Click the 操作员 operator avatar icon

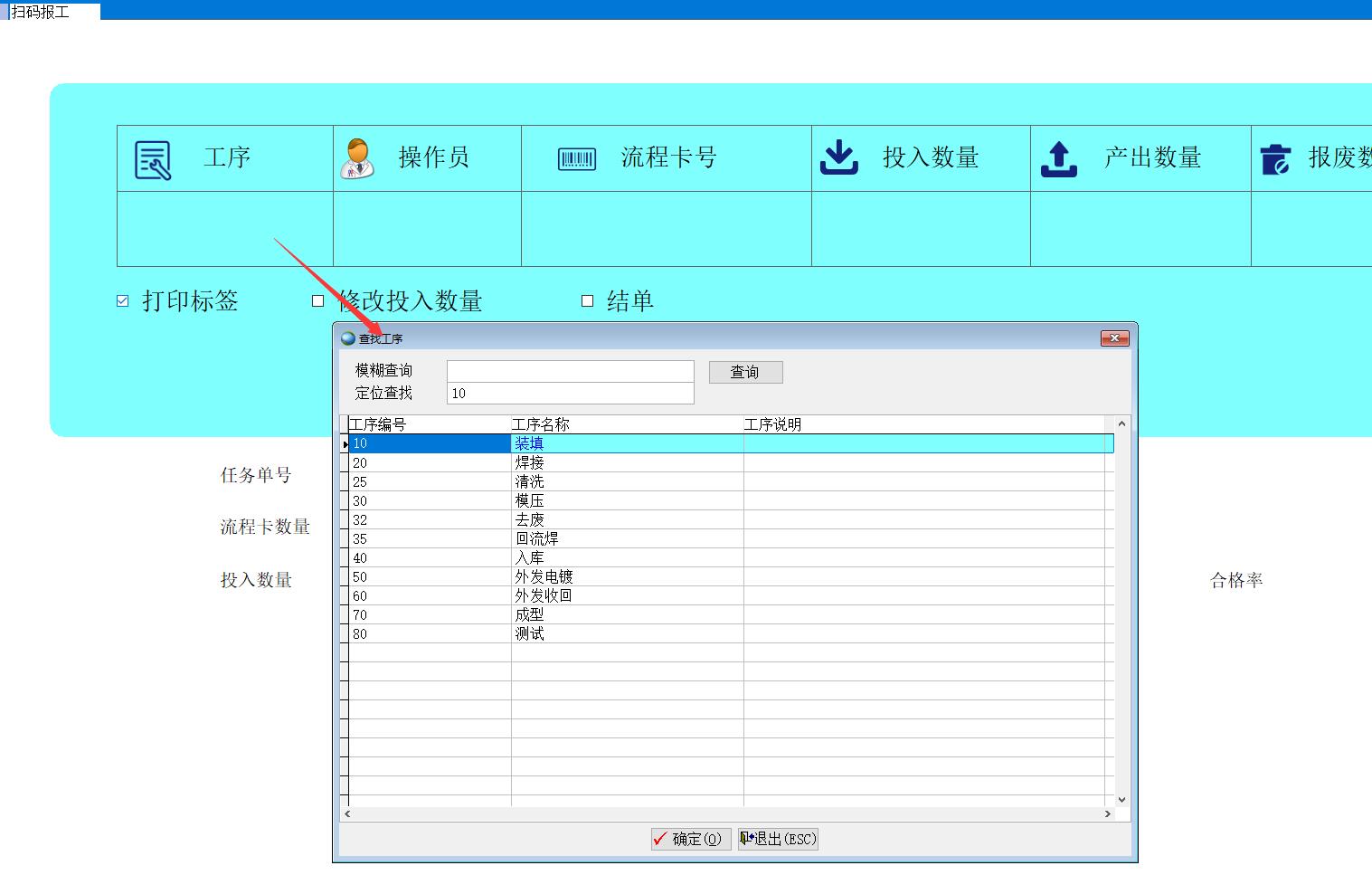click(x=357, y=158)
